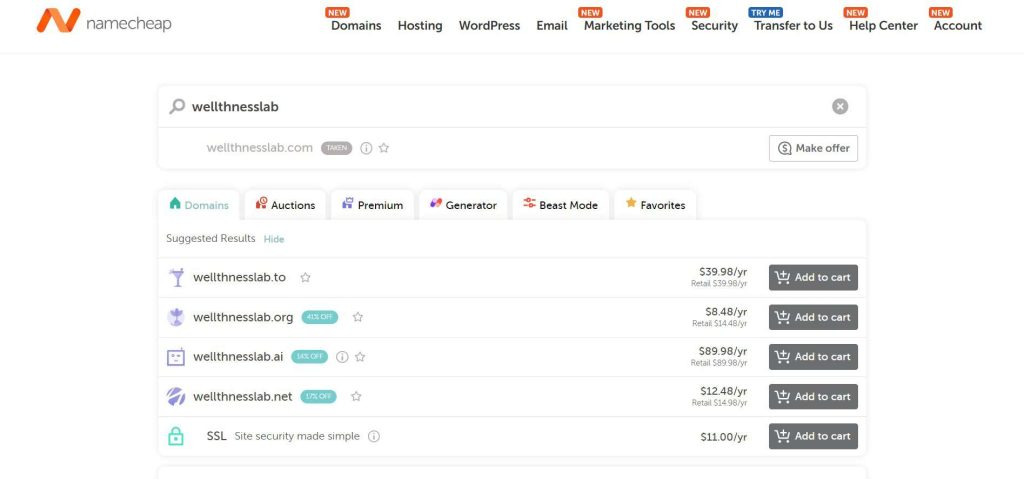Click the wellthnesslab.net domain name
The width and height of the screenshot is (1024, 479).
tap(243, 396)
